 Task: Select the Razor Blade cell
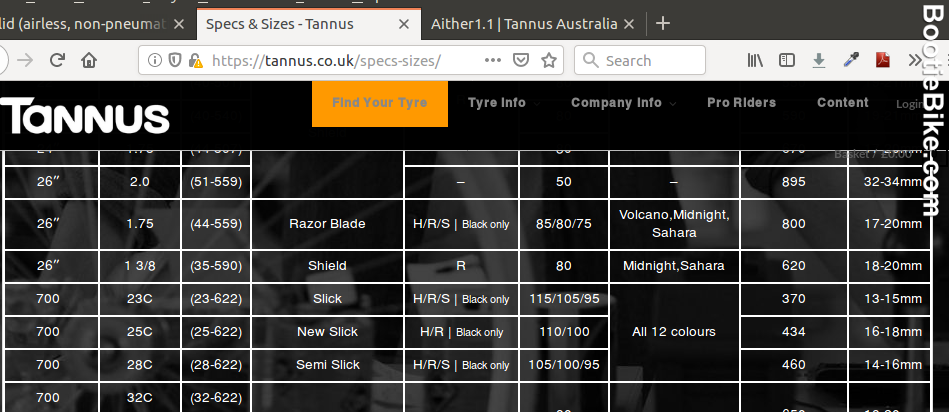(327, 224)
